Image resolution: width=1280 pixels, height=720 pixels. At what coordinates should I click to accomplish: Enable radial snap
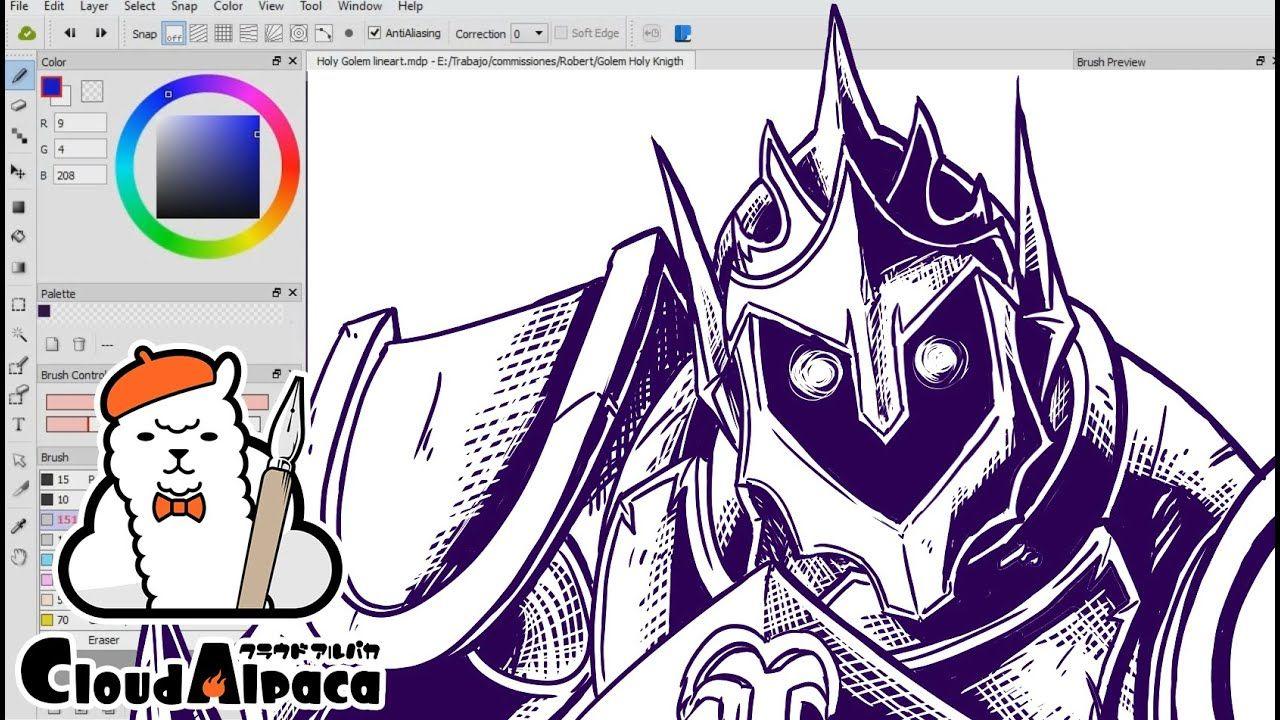click(274, 33)
